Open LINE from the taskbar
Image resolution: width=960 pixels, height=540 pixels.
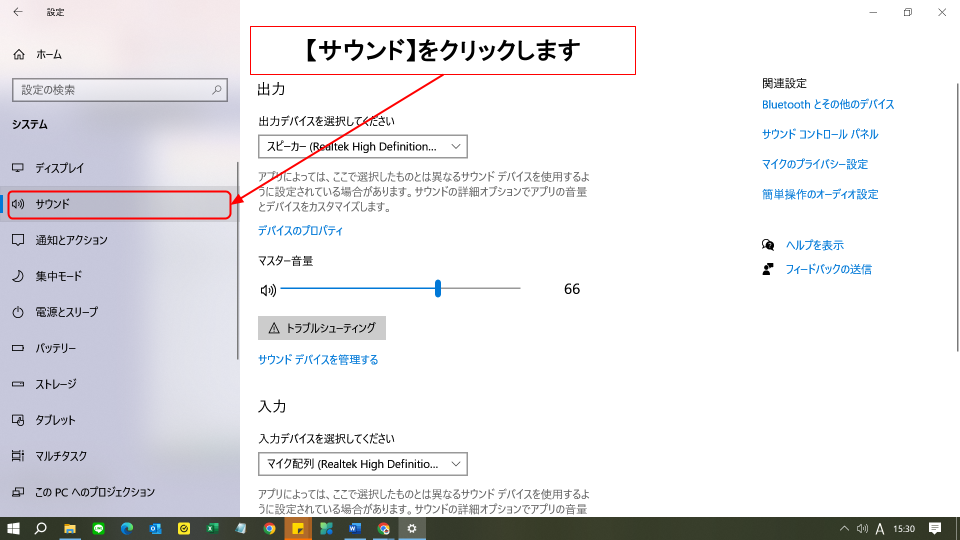(x=98, y=528)
